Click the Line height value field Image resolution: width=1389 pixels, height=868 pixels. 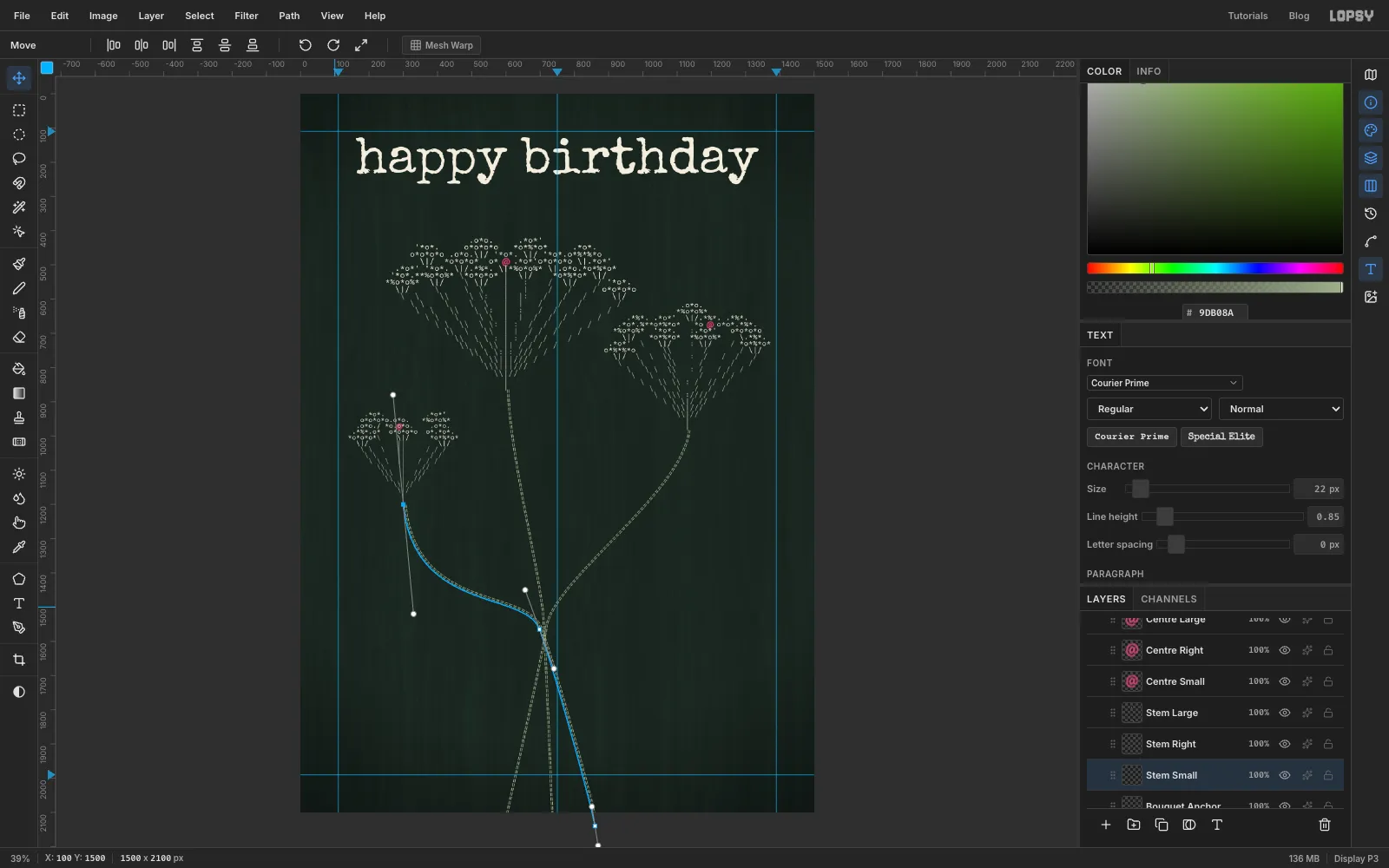point(1325,516)
